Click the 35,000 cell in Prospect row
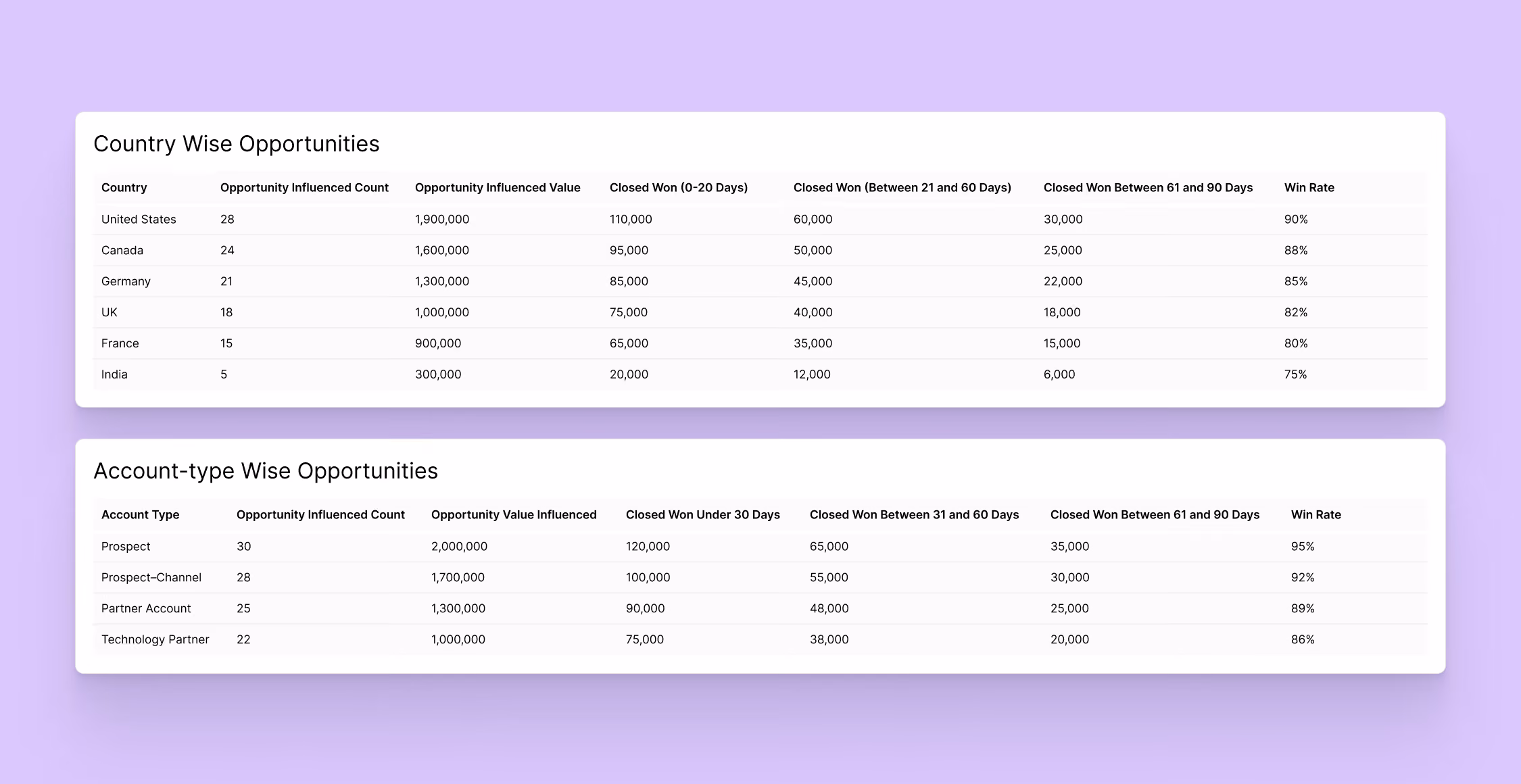 pyautogui.click(x=1069, y=547)
